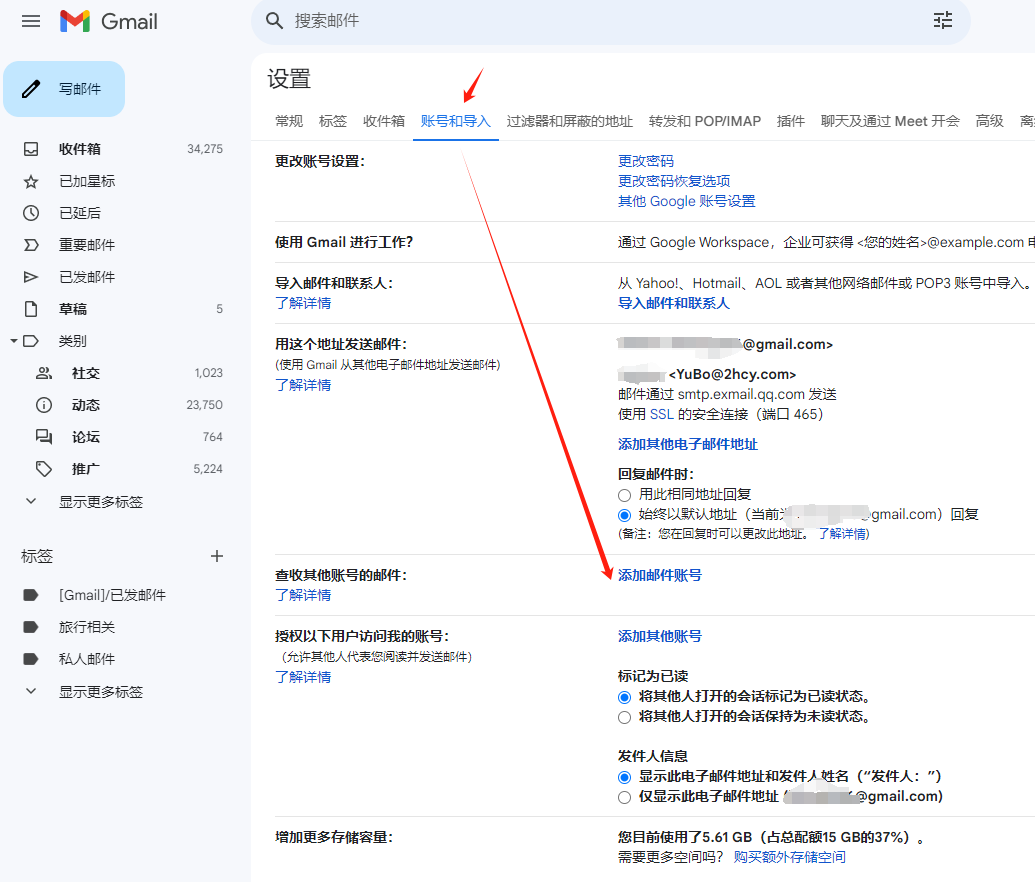Click the search magnifier icon

click(275, 21)
